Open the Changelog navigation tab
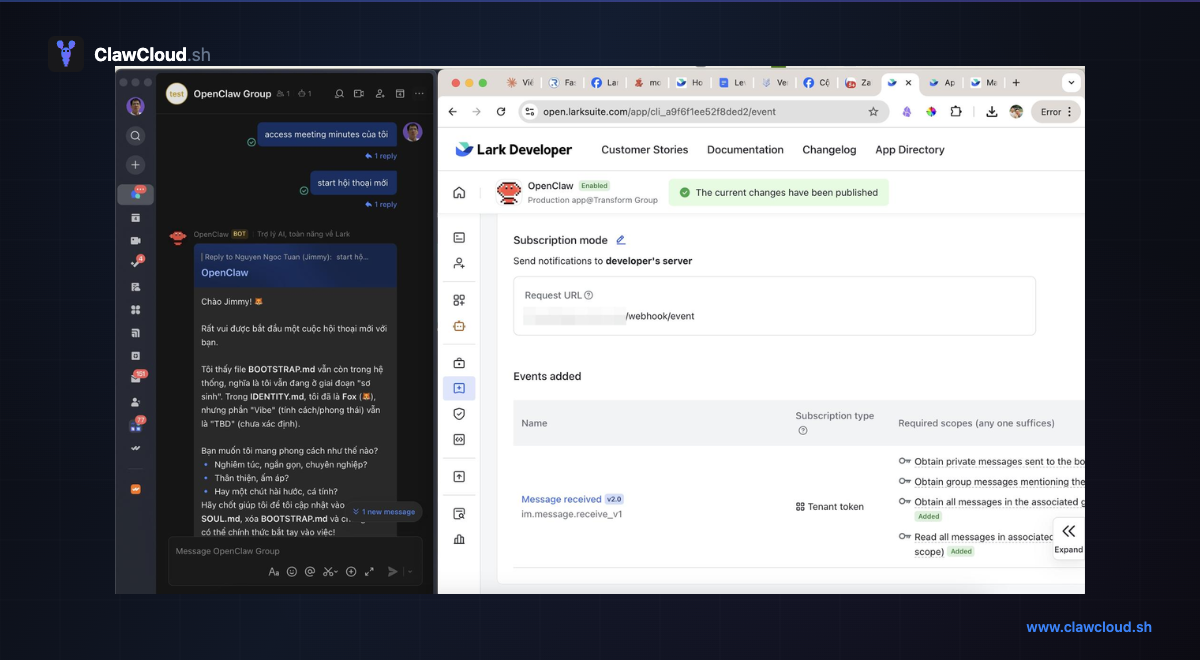The width and height of the screenshot is (1200, 660). point(828,149)
